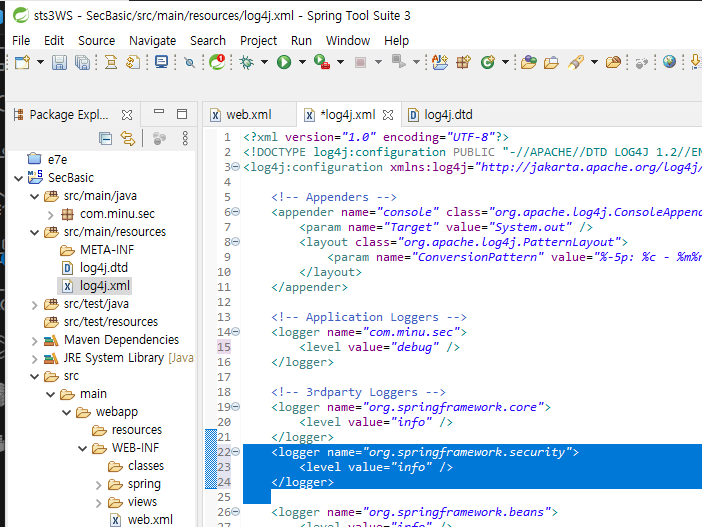The image size is (702, 527).
Task: Fold the springframework.core logger at line 19
Action: click(x=235, y=407)
